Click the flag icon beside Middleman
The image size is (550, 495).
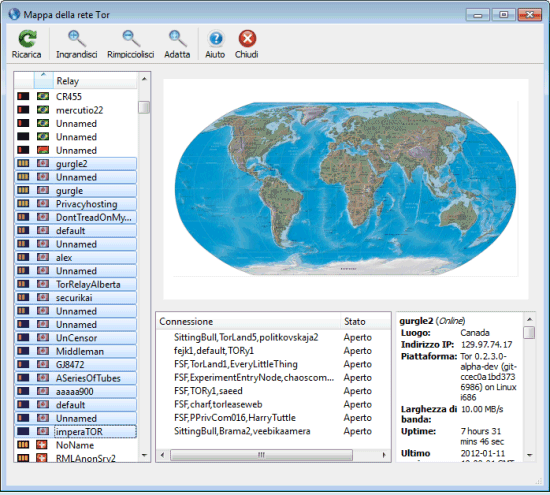tap(43, 351)
